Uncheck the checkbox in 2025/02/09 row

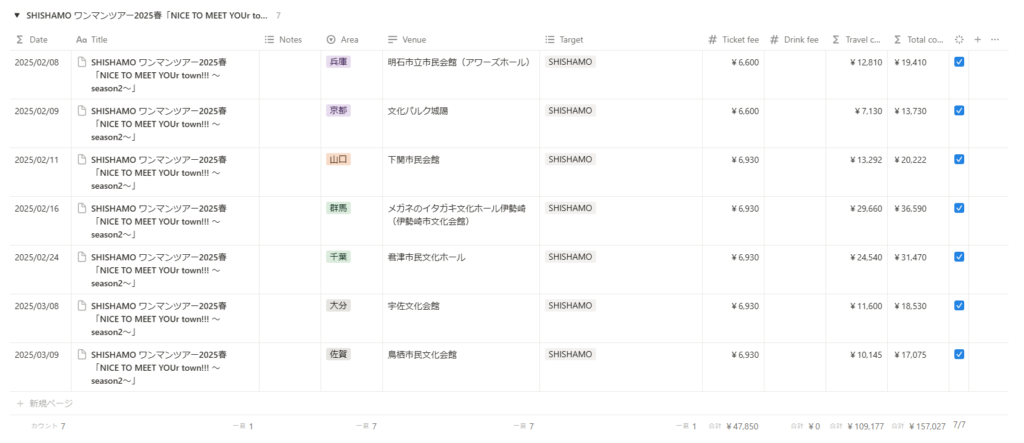coord(959,111)
